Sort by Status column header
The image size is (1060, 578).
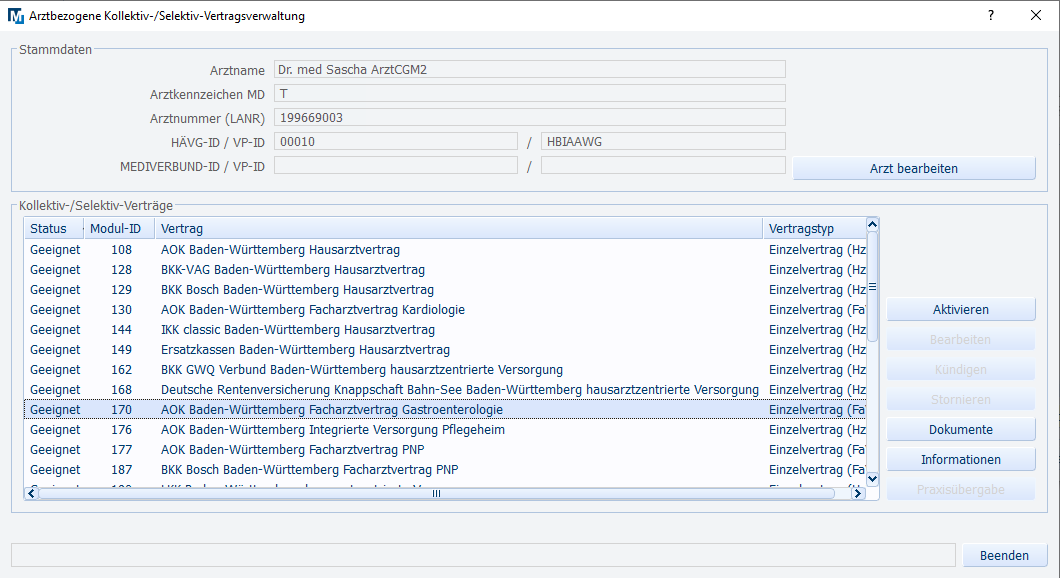[x=48, y=229]
